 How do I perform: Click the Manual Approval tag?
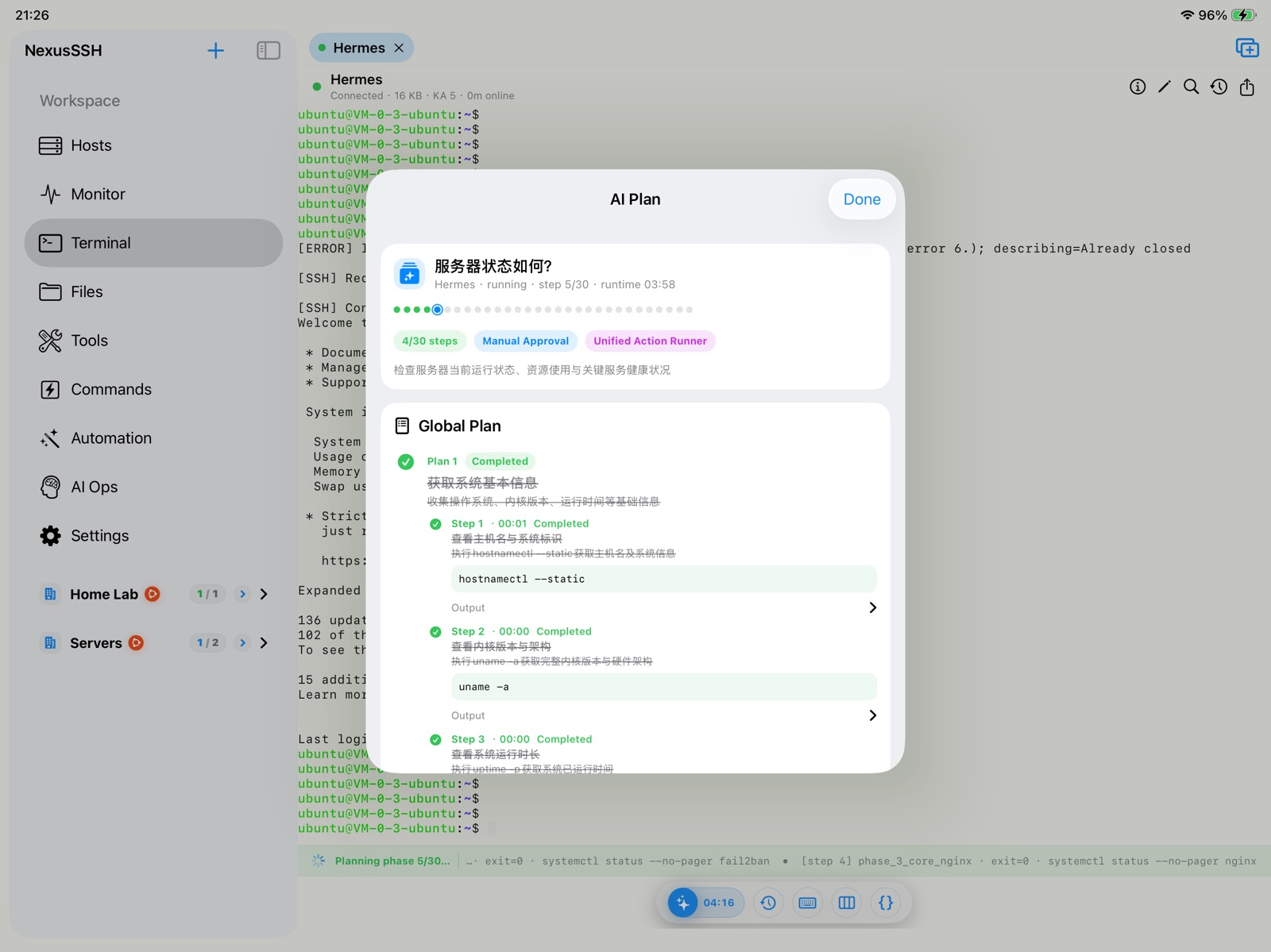click(x=526, y=341)
